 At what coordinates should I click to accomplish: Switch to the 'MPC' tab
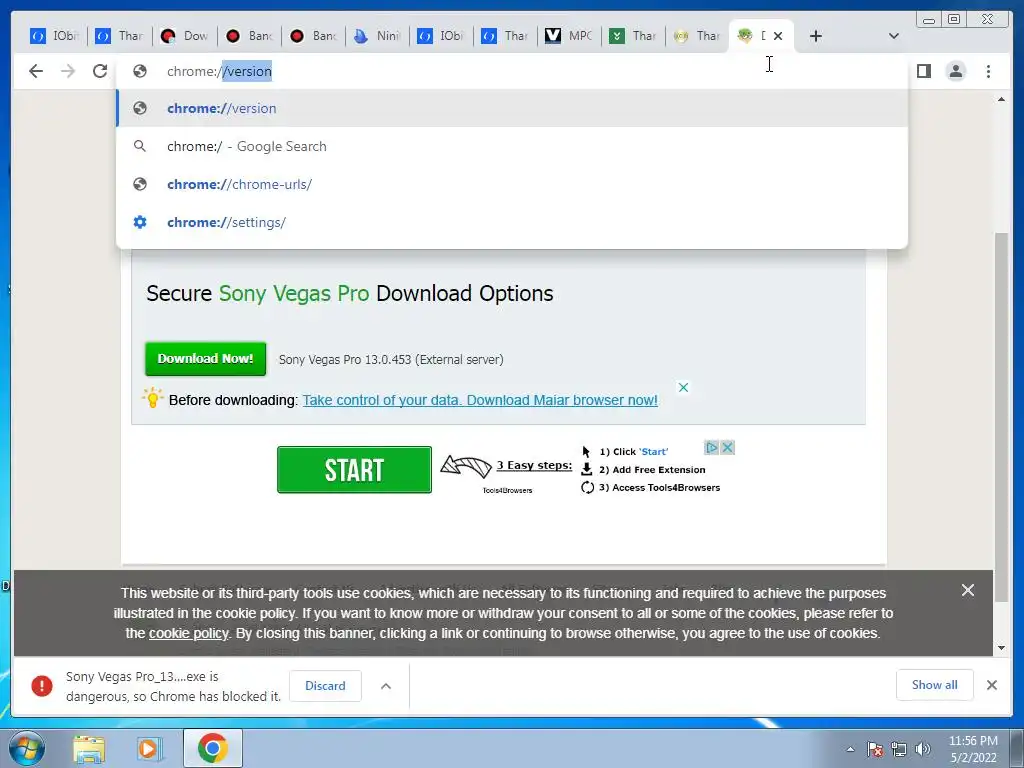[x=569, y=36]
